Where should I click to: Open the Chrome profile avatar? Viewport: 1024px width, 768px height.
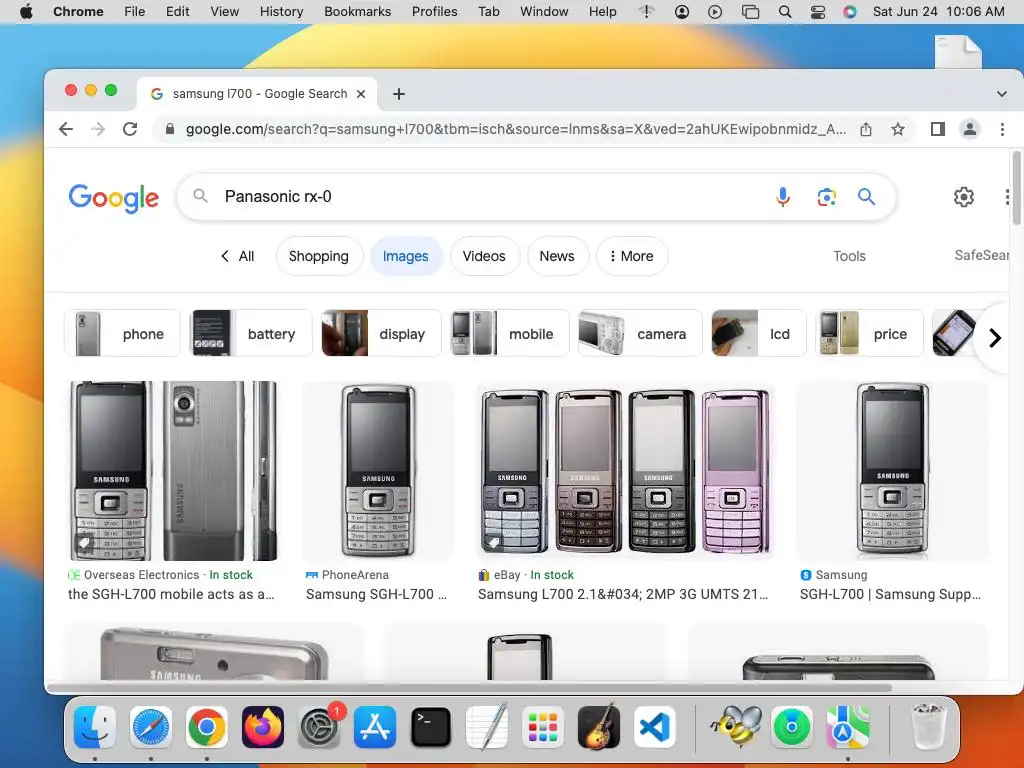pos(970,129)
